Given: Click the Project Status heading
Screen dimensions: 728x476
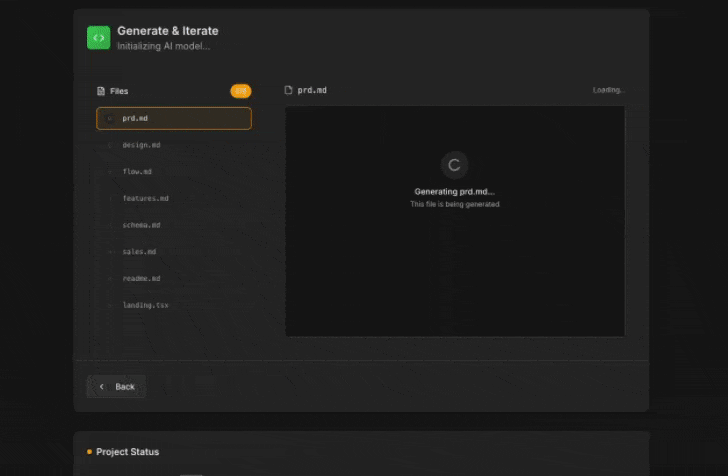Looking at the screenshot, I should click(127, 452).
